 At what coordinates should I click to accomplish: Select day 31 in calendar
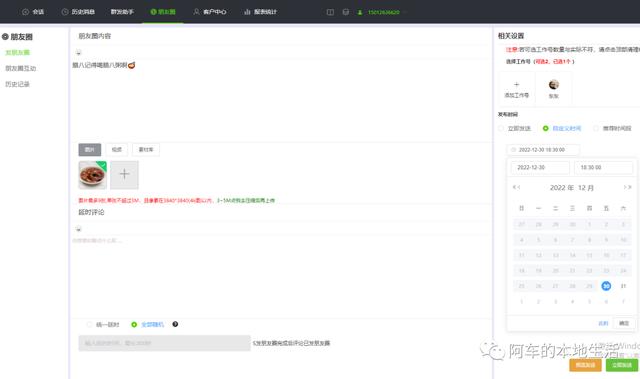(x=623, y=286)
